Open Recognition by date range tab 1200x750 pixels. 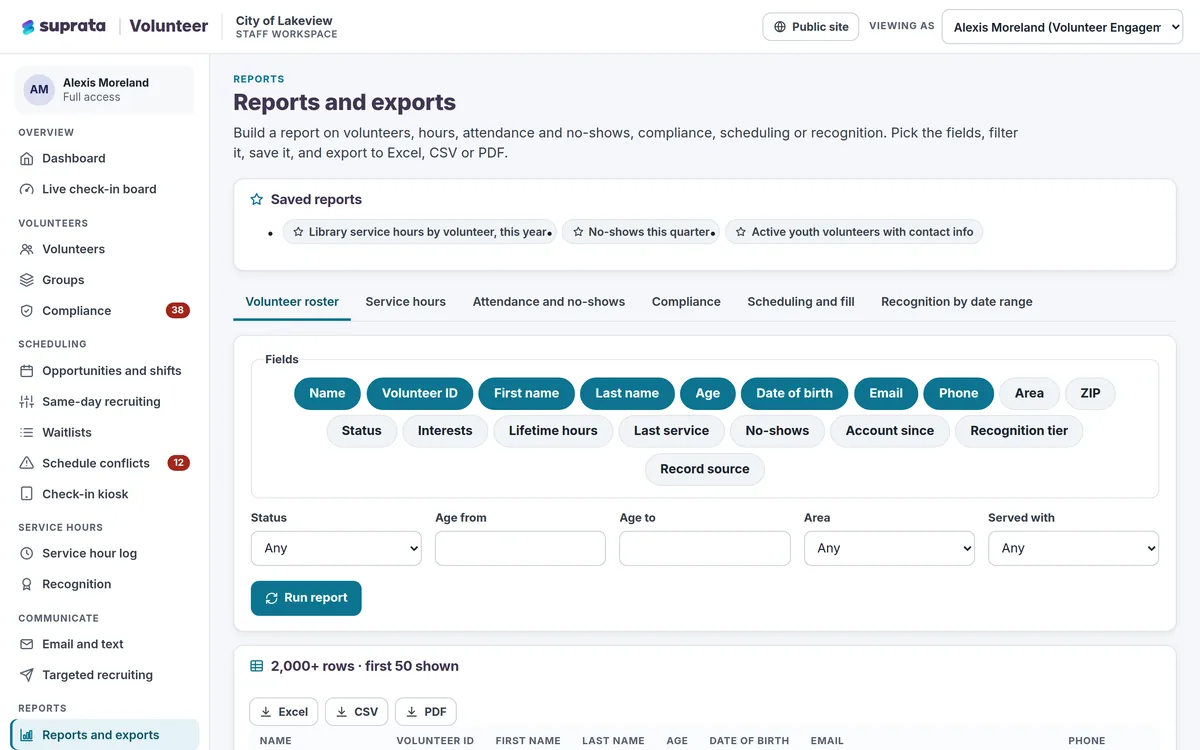tap(957, 301)
